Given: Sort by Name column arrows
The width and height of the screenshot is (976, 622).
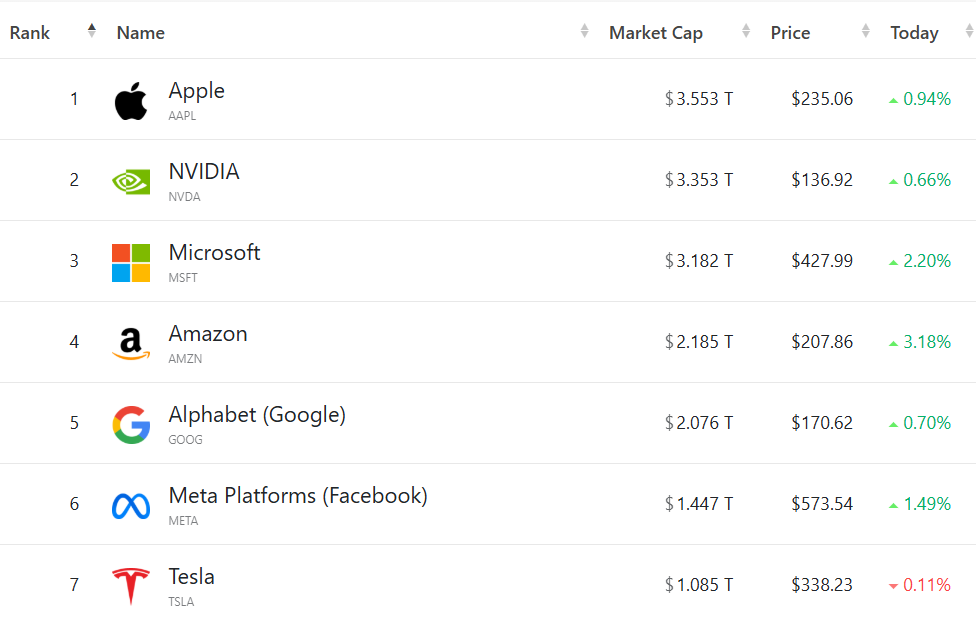Looking at the screenshot, I should tap(585, 32).
